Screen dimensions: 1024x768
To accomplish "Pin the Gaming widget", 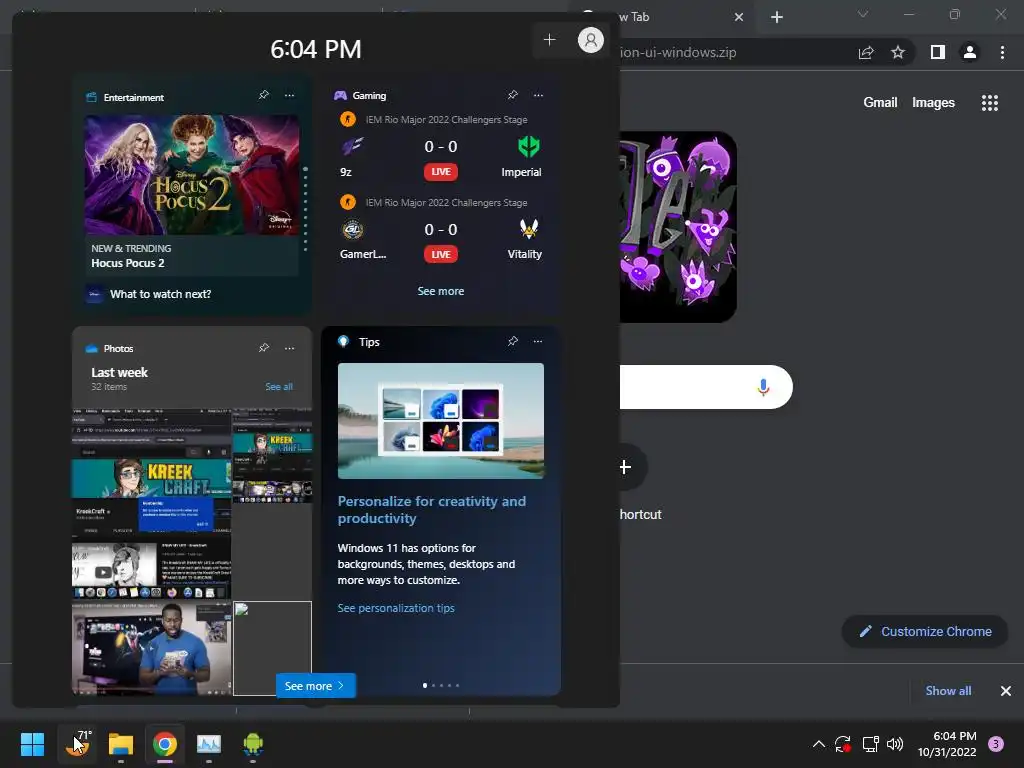I will coord(513,95).
